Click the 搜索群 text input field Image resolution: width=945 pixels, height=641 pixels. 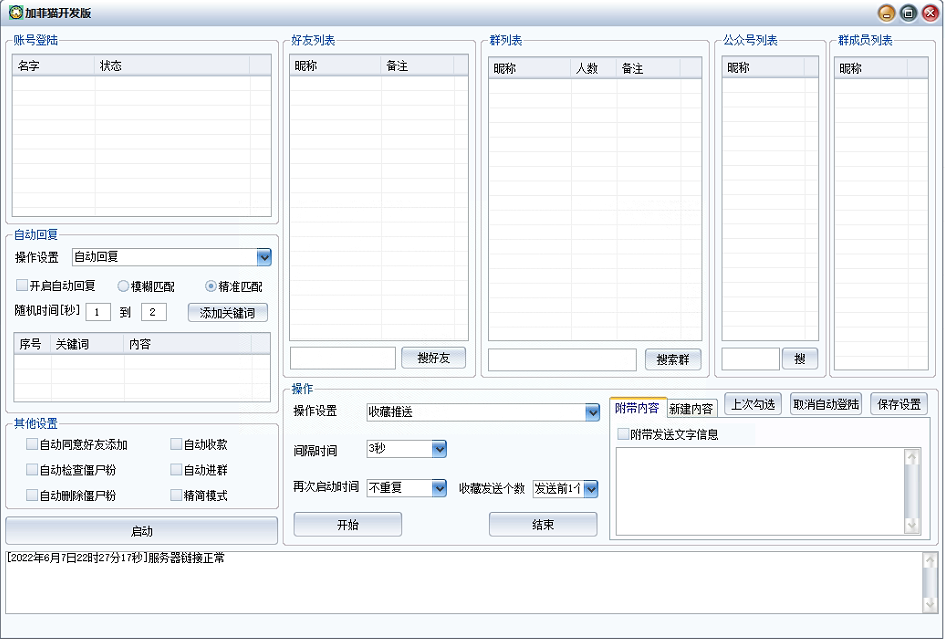(562, 359)
